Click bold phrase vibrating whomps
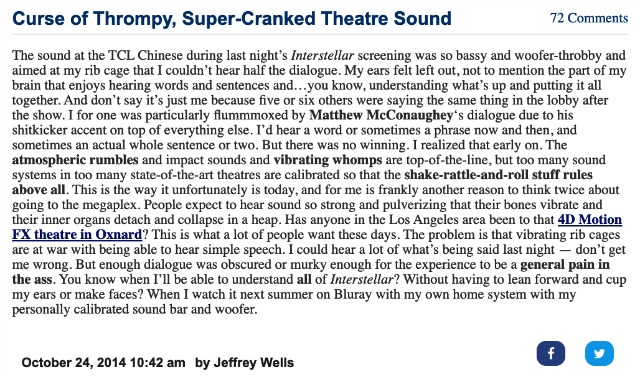 coord(328,160)
